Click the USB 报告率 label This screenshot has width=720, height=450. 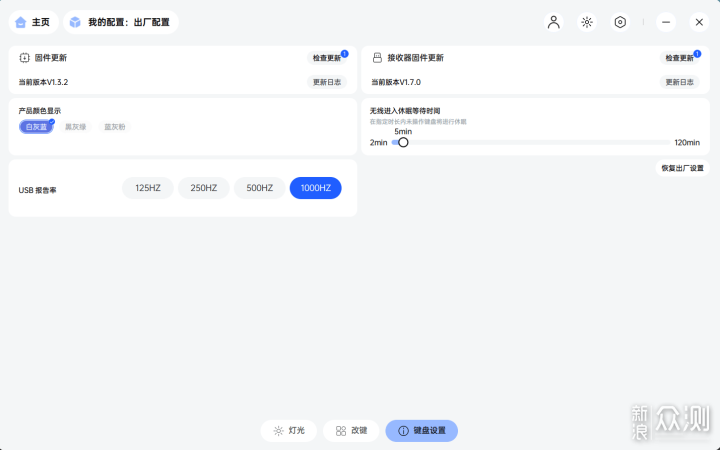coord(37,190)
